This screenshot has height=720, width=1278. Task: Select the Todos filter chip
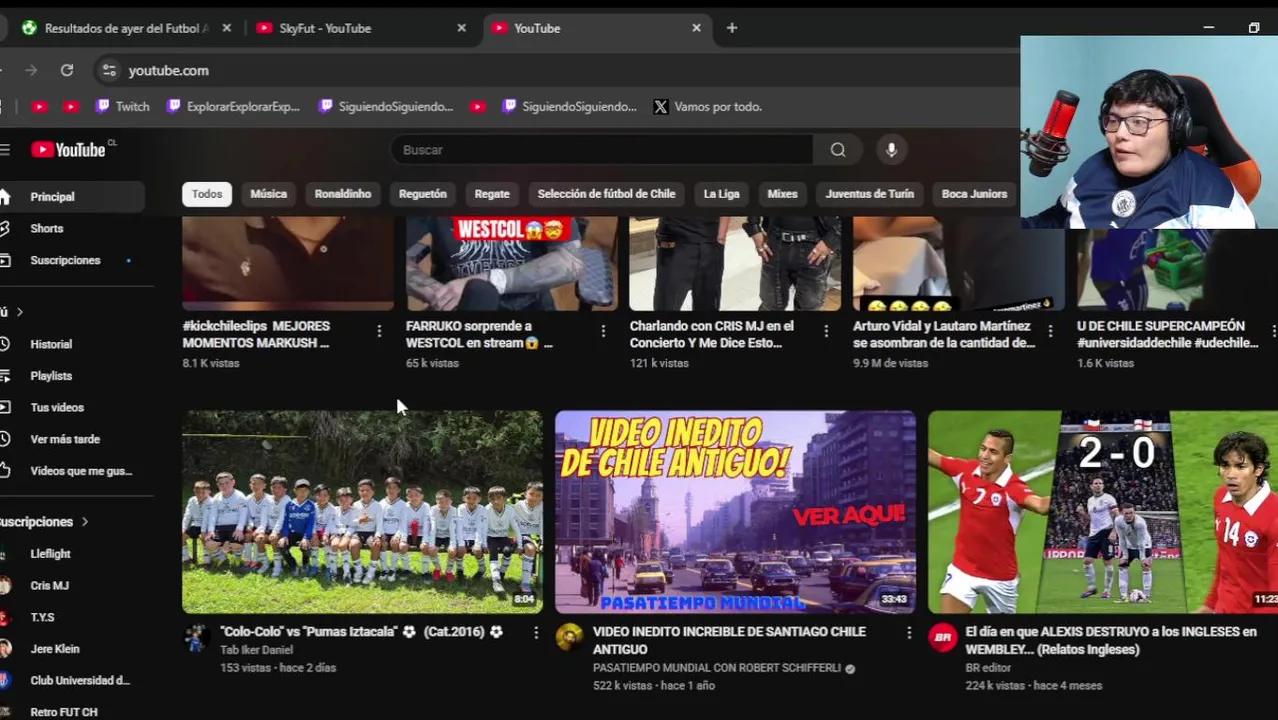(207, 194)
